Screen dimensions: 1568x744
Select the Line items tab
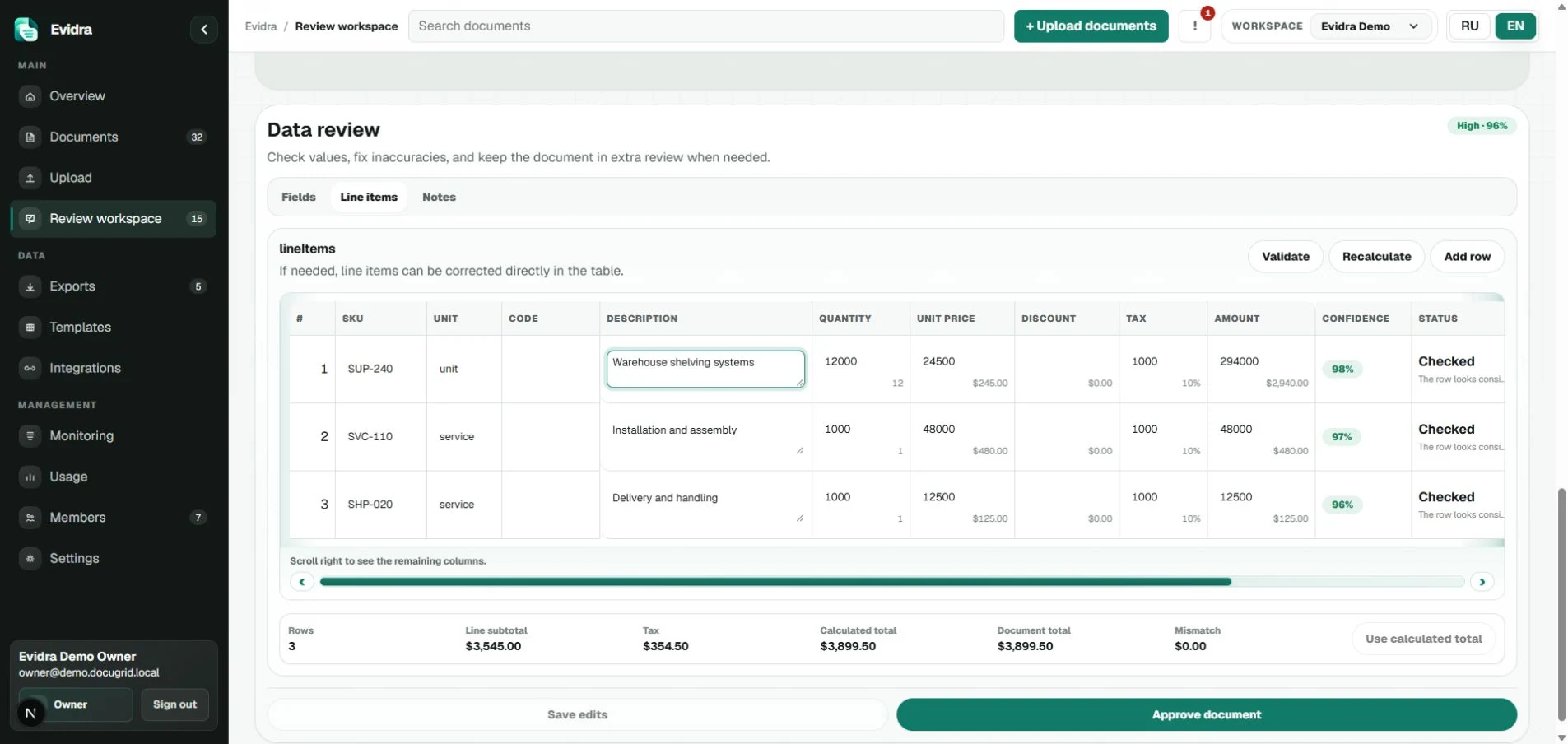[x=369, y=198]
